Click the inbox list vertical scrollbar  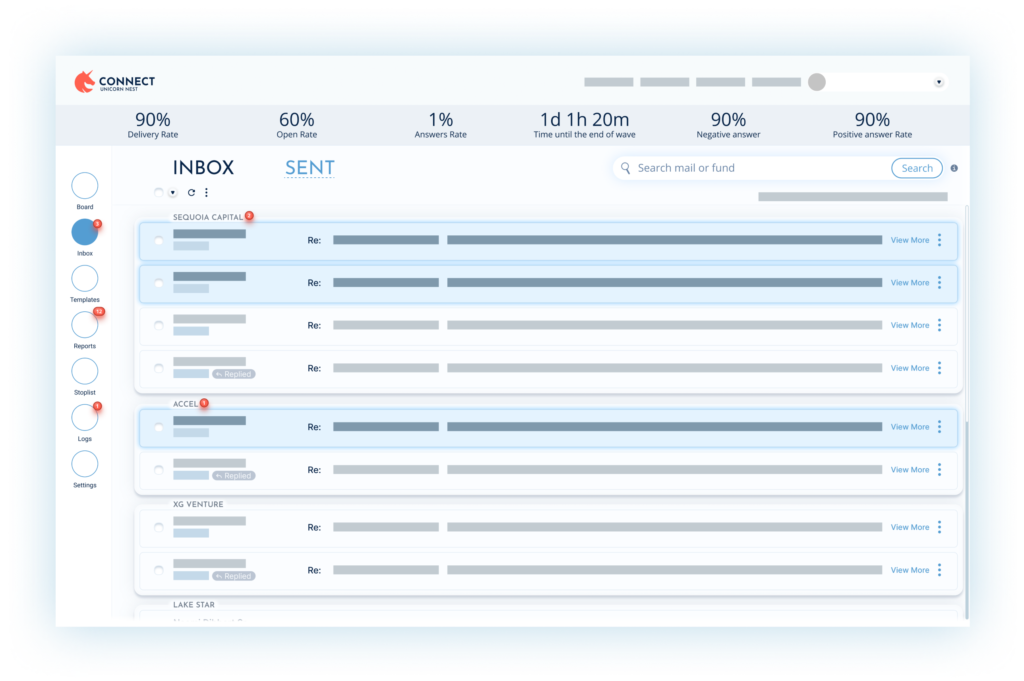967,411
